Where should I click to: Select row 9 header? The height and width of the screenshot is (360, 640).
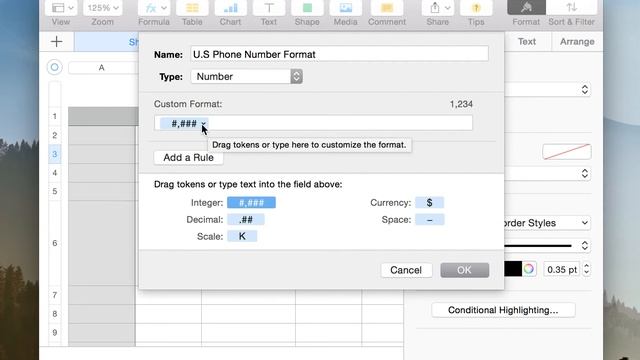[55, 332]
